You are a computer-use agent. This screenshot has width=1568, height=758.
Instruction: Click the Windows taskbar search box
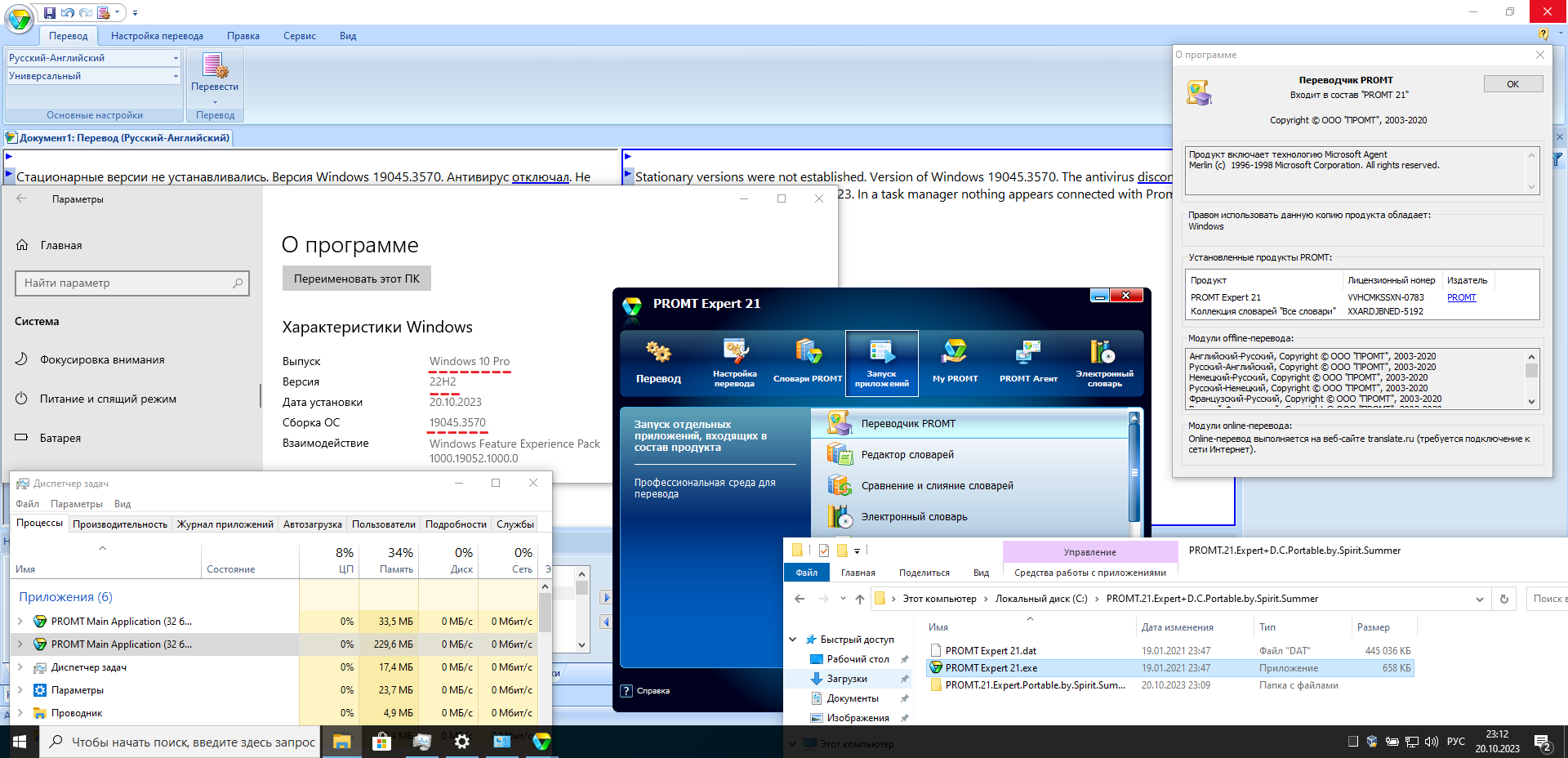pos(179,742)
